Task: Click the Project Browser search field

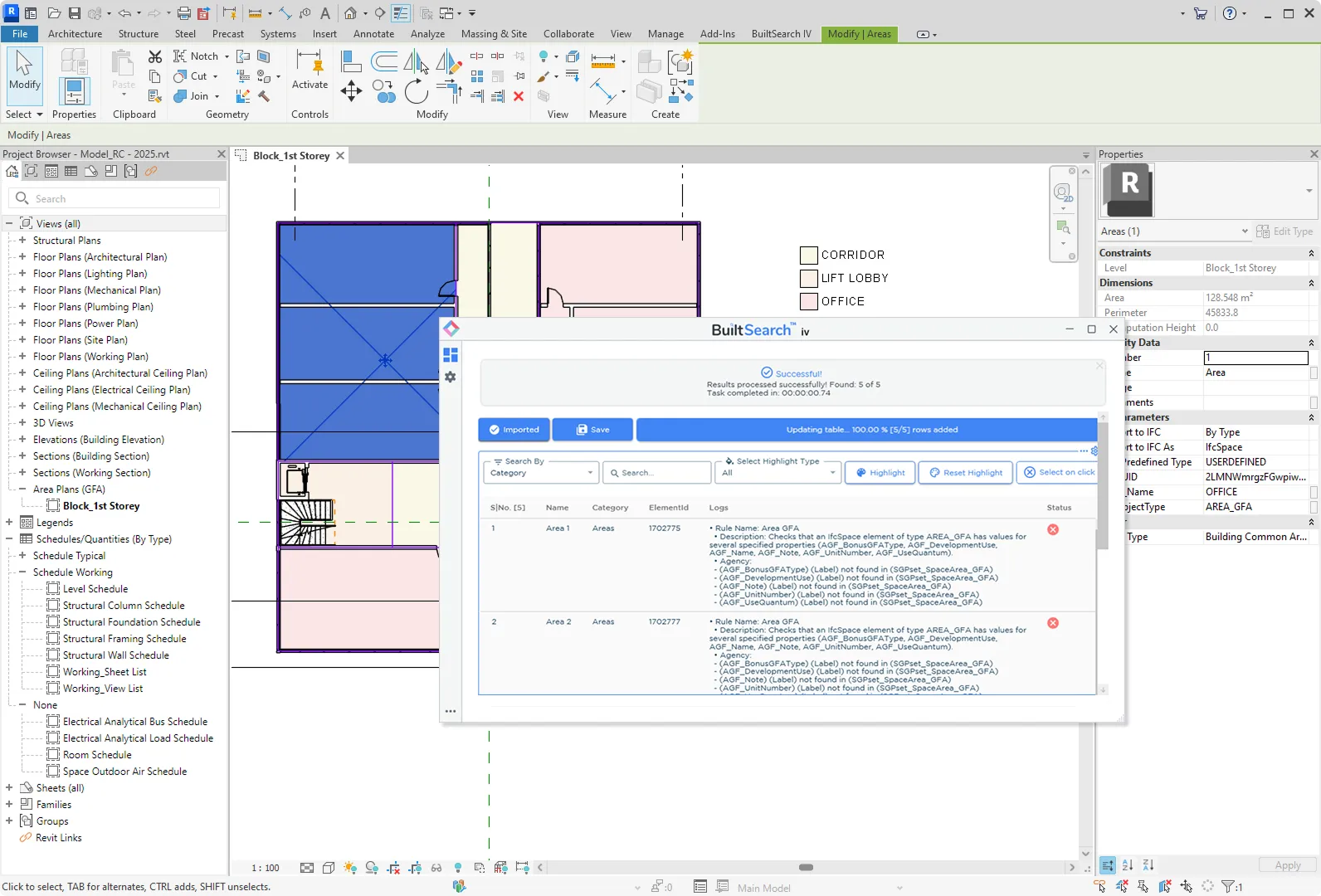Action: pyautogui.click(x=115, y=199)
